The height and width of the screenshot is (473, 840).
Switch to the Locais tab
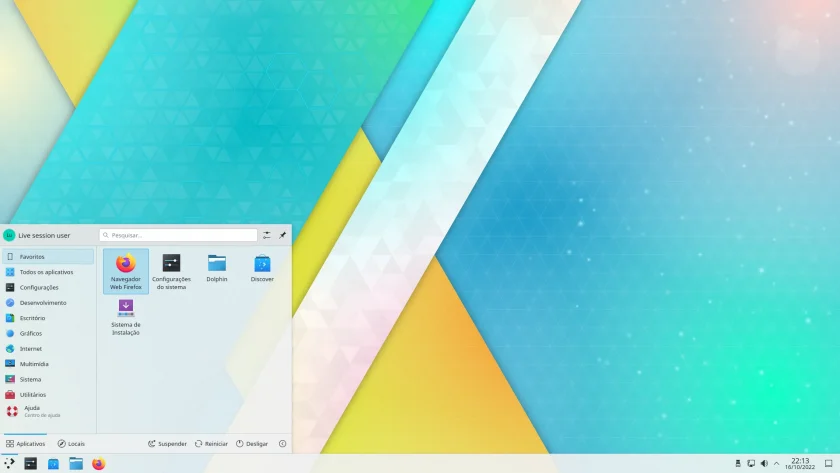tap(71, 444)
